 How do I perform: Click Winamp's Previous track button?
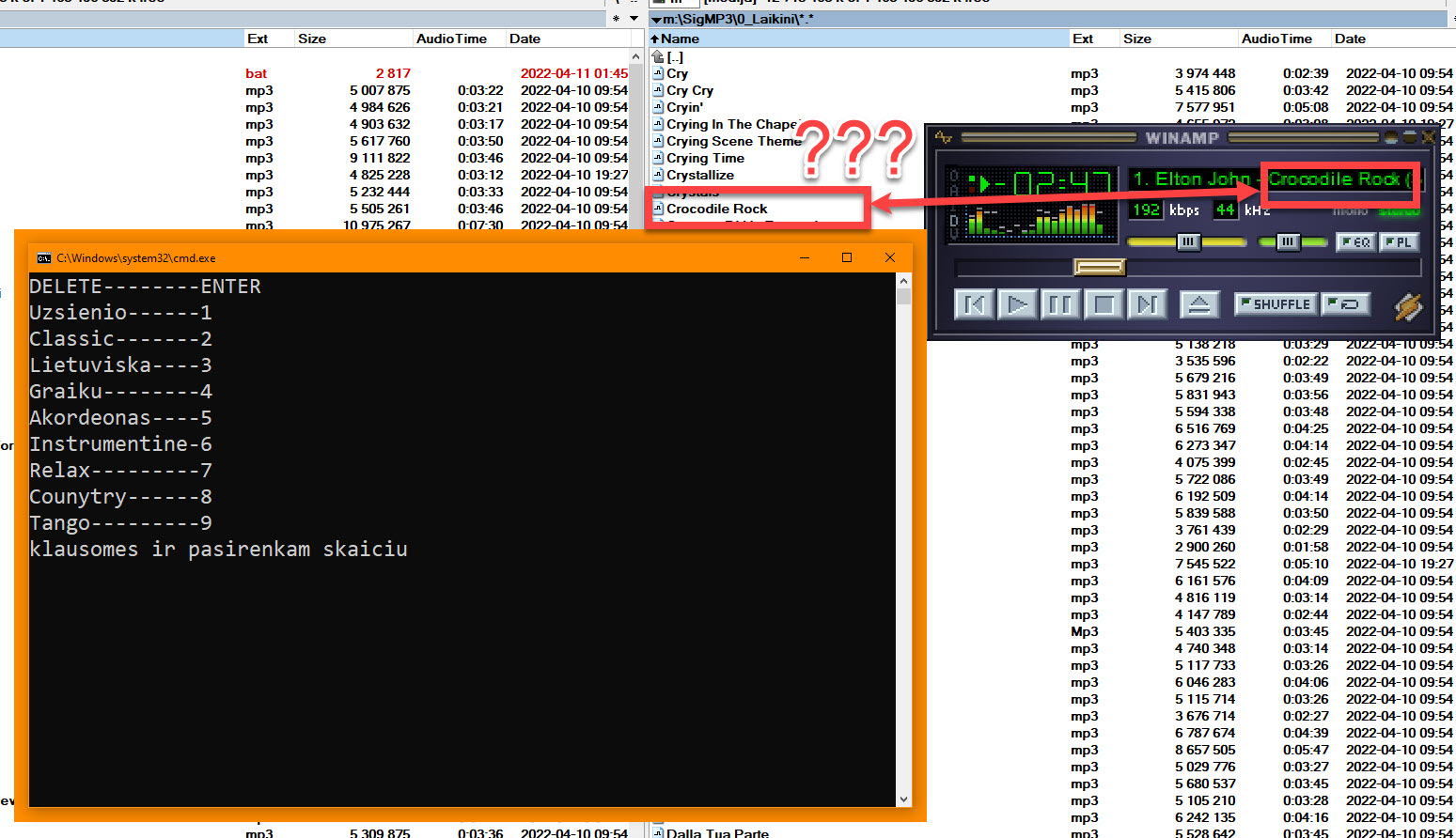(x=974, y=304)
